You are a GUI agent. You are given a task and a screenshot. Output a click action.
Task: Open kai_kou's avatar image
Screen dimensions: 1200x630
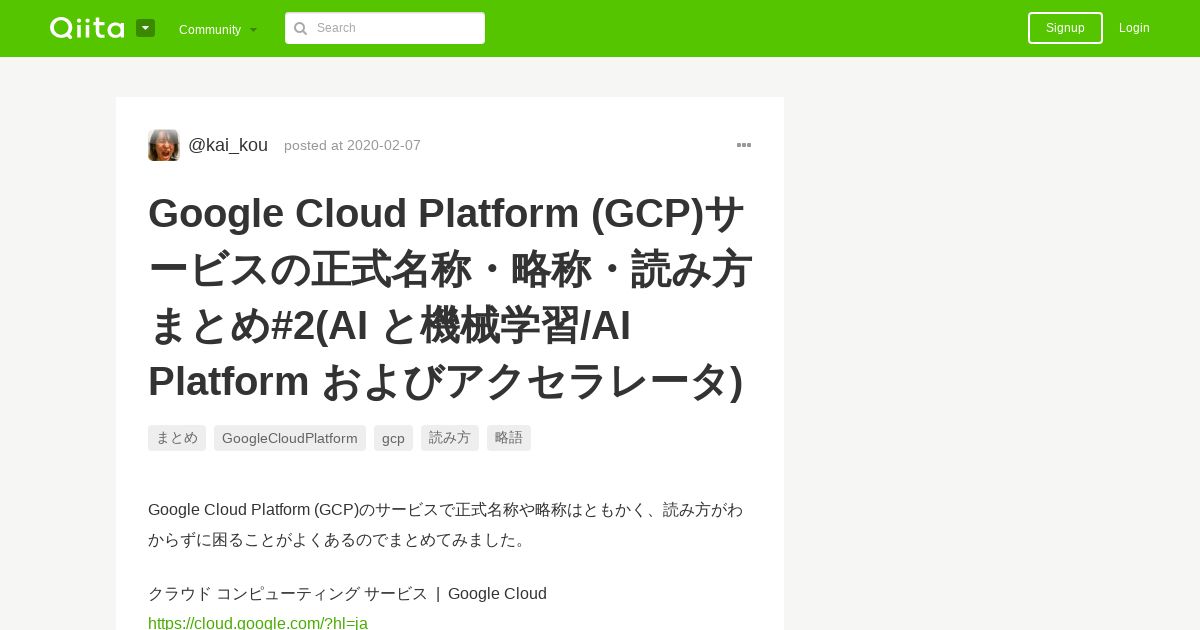[164, 145]
